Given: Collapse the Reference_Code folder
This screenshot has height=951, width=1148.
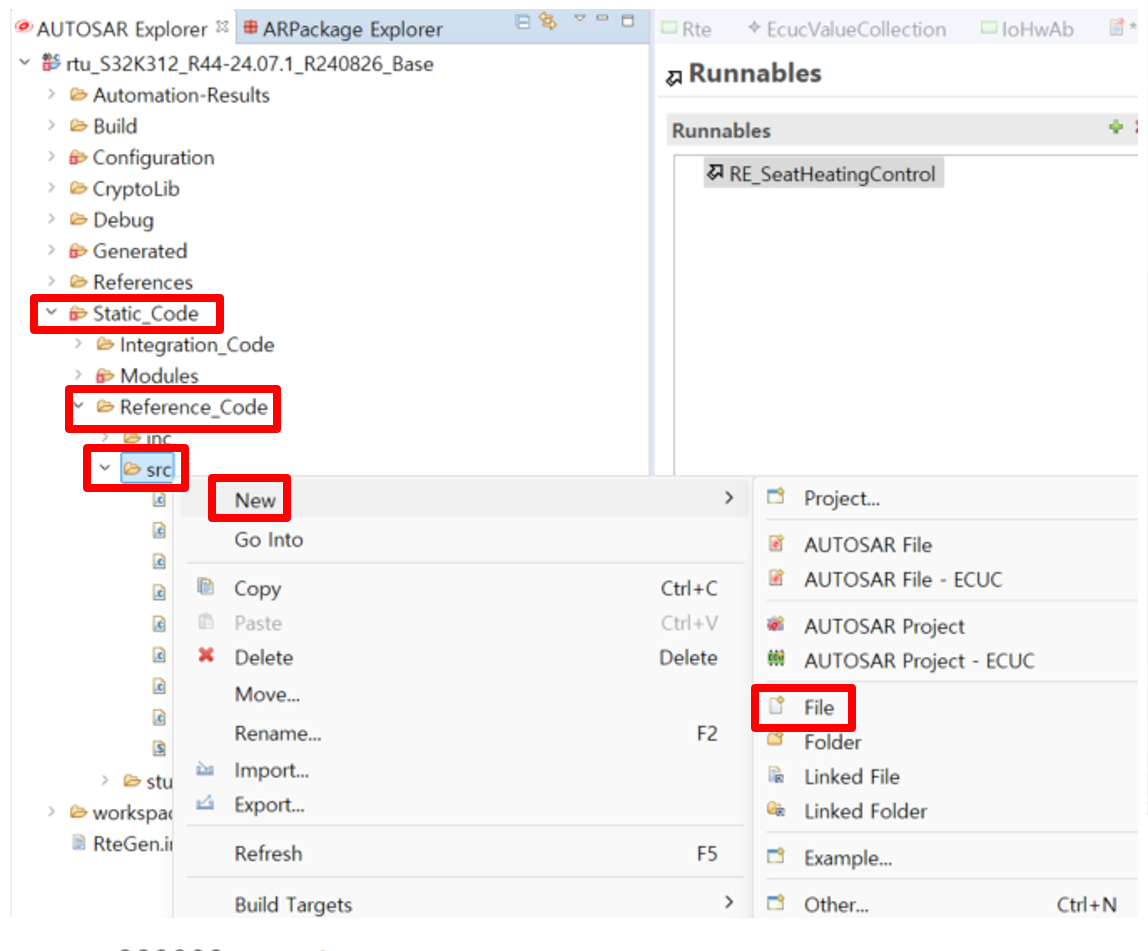Looking at the screenshot, I should 78,407.
